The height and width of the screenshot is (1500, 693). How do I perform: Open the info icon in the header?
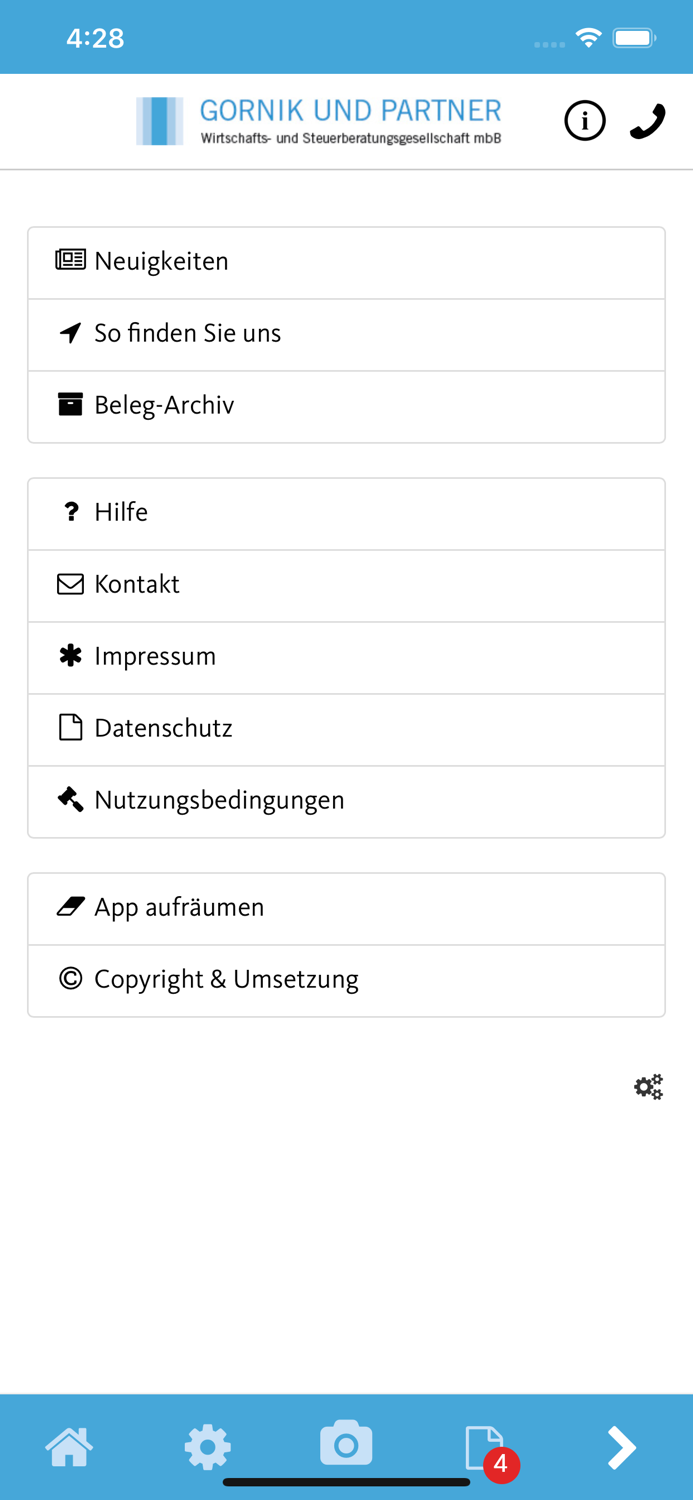[585, 120]
